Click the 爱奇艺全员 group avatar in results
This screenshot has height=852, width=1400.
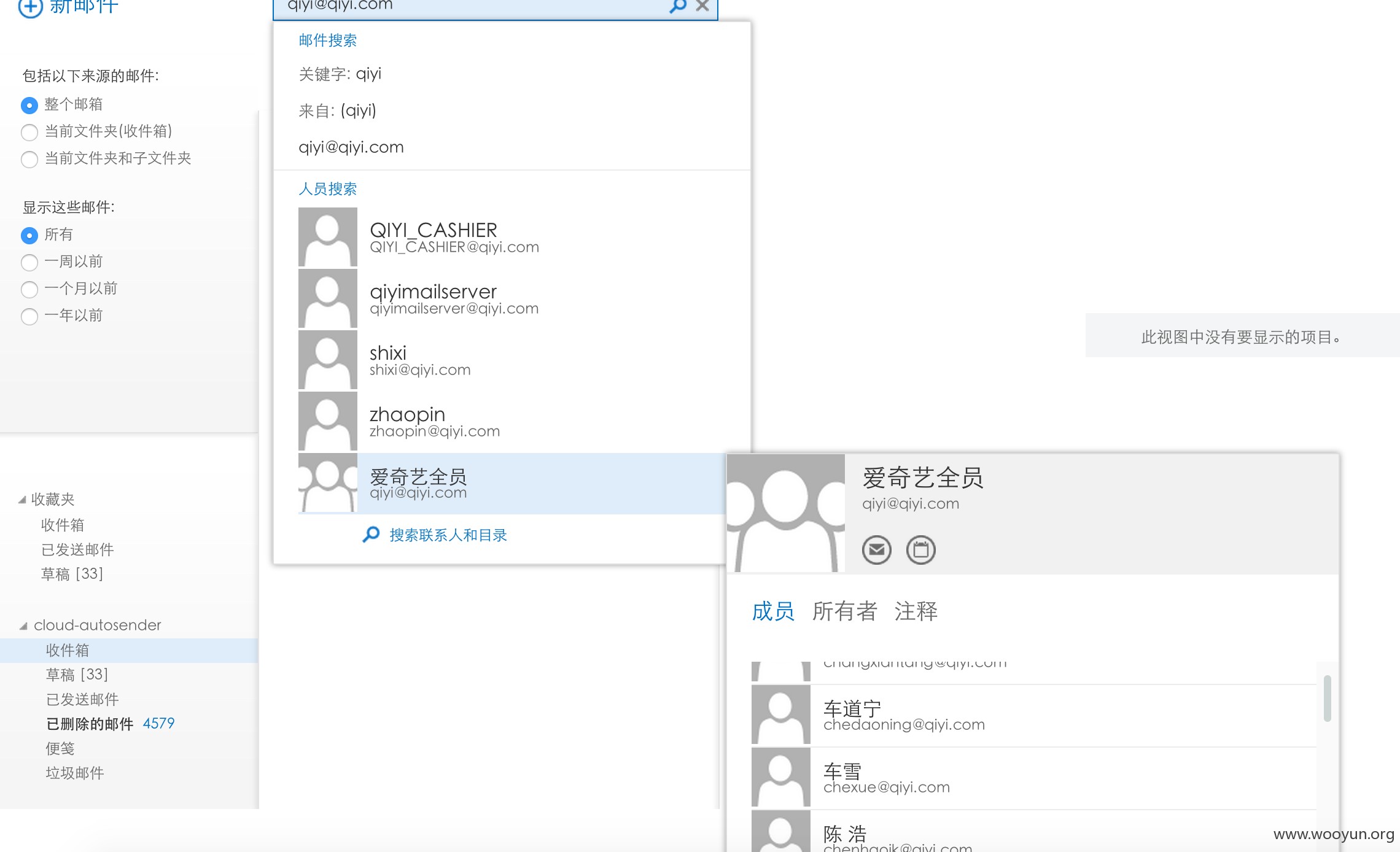pos(328,482)
